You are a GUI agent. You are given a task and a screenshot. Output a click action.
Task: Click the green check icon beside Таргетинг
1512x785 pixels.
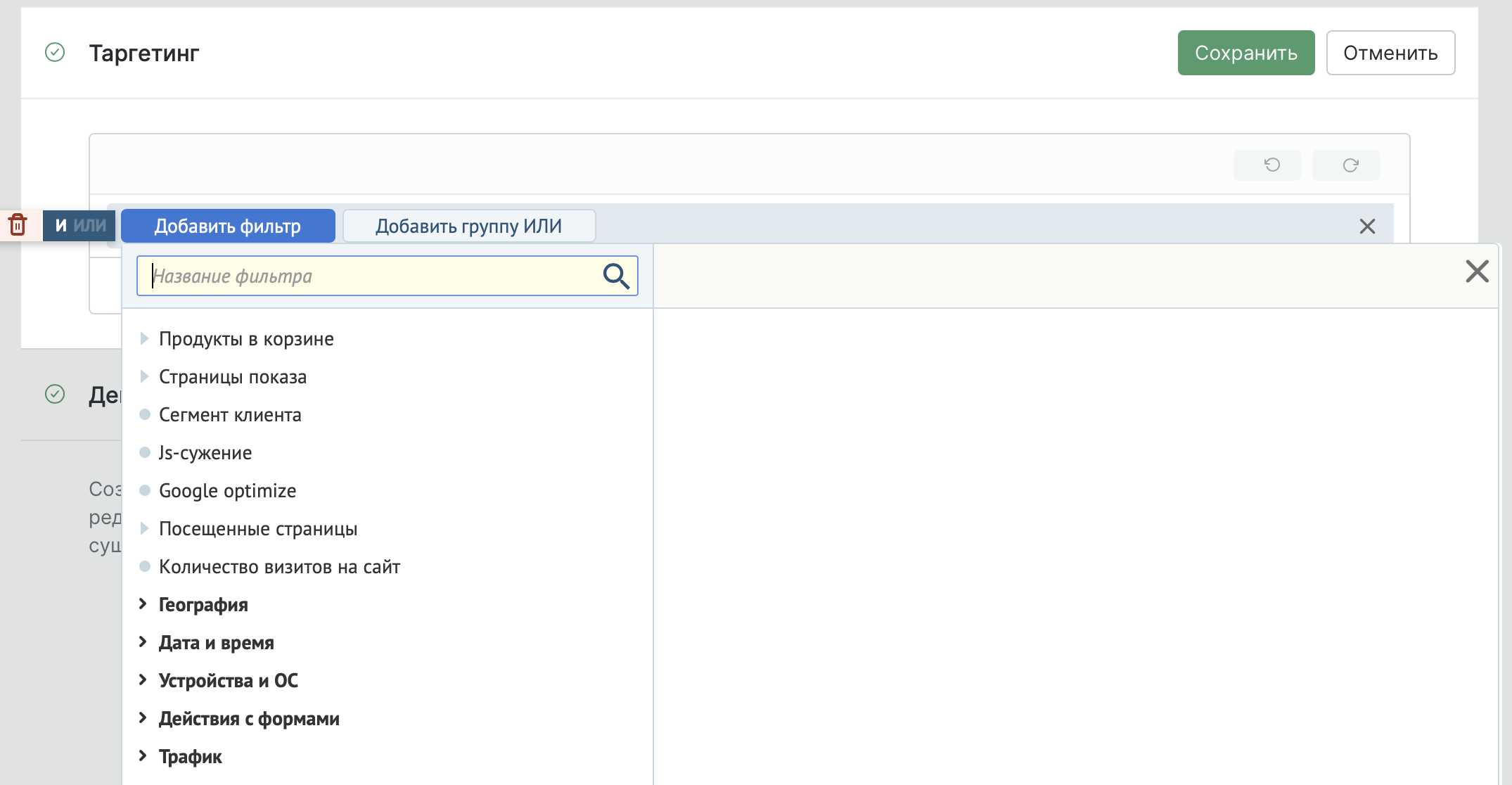[x=55, y=52]
